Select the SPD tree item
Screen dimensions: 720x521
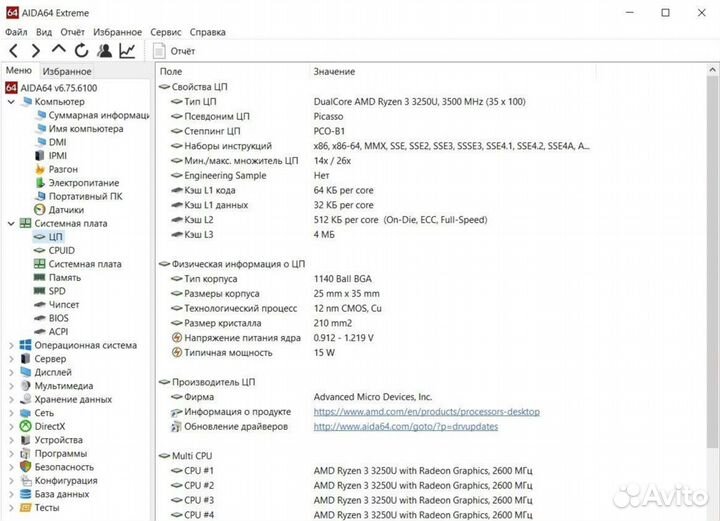click(x=50, y=291)
